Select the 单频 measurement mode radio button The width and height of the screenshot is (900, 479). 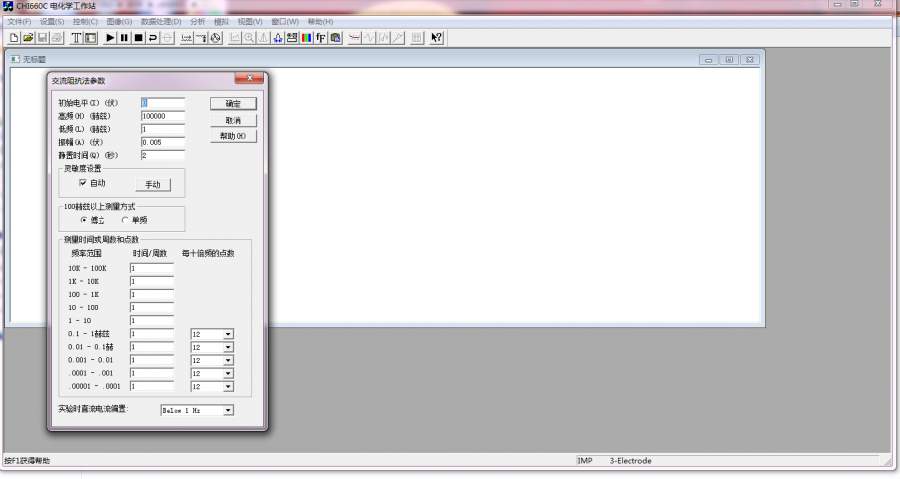pos(125,220)
